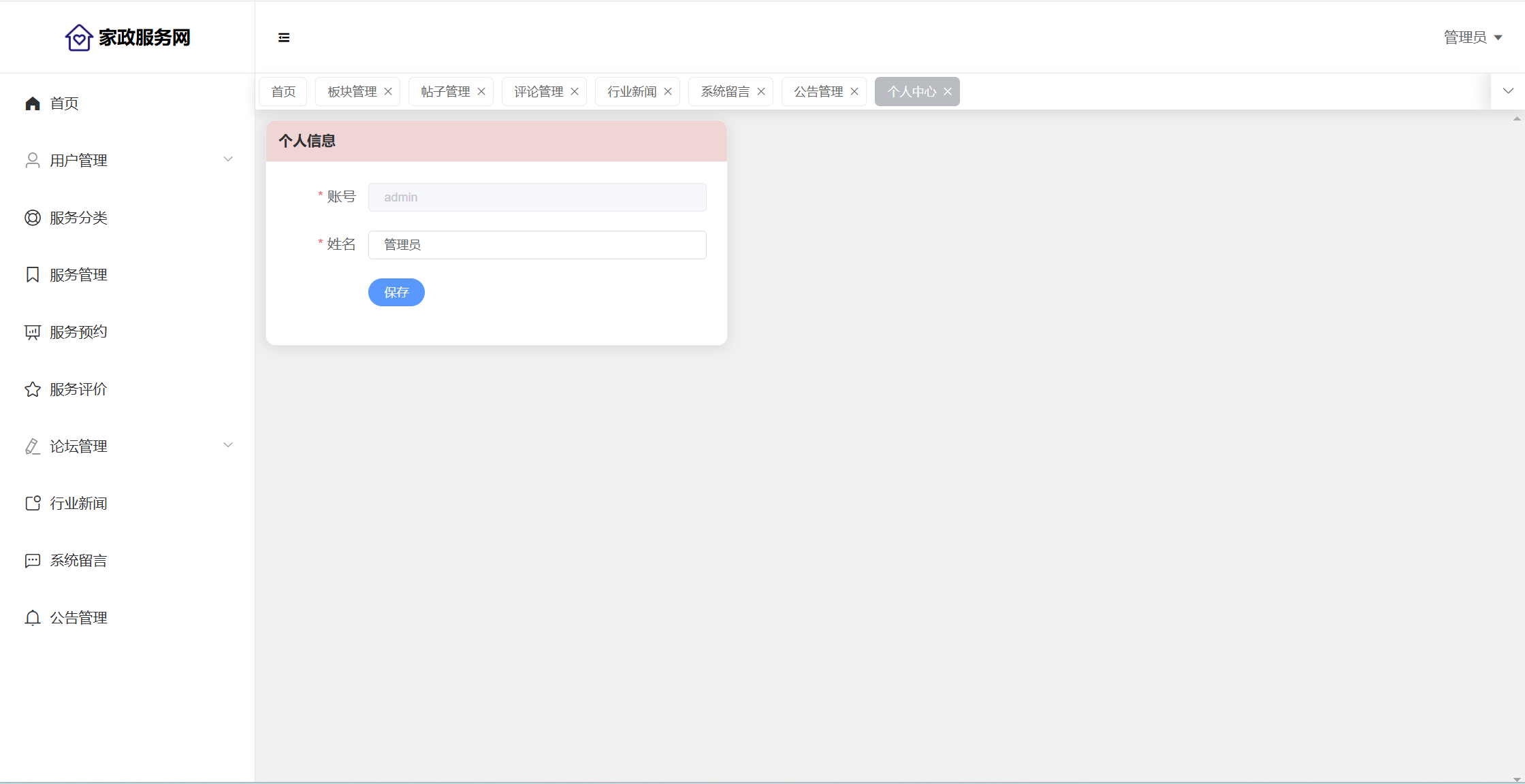This screenshot has height=784, width=1525.
Task: Expand the 用户管理 submenu arrow
Action: click(228, 159)
